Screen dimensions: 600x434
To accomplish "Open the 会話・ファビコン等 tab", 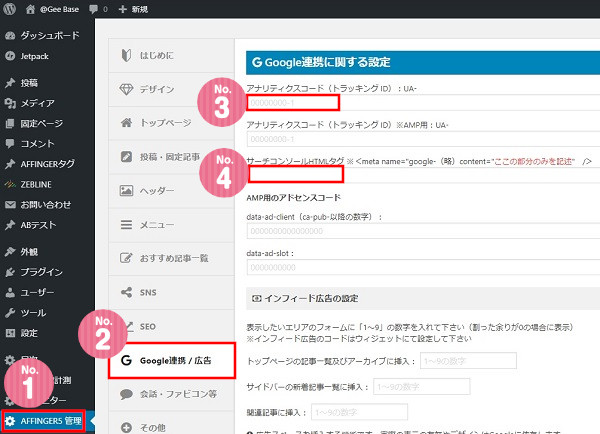I will pos(171,394).
